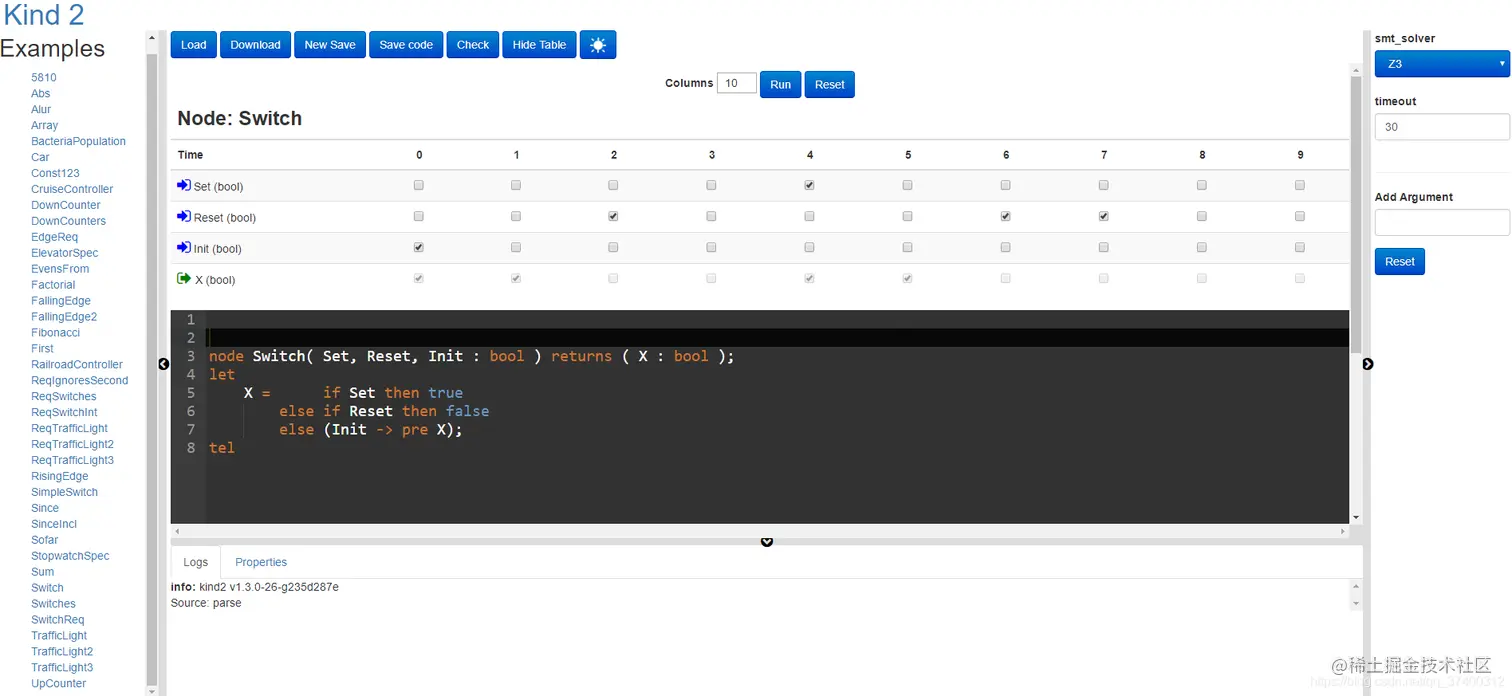Check Init at time 1
The height and width of the screenshot is (696, 1512).
tap(516, 247)
